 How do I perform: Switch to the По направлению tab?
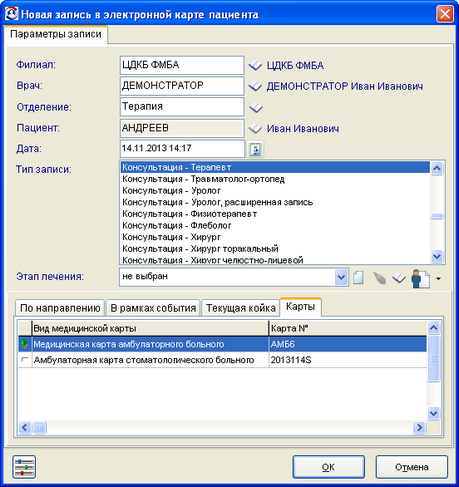pos(60,308)
